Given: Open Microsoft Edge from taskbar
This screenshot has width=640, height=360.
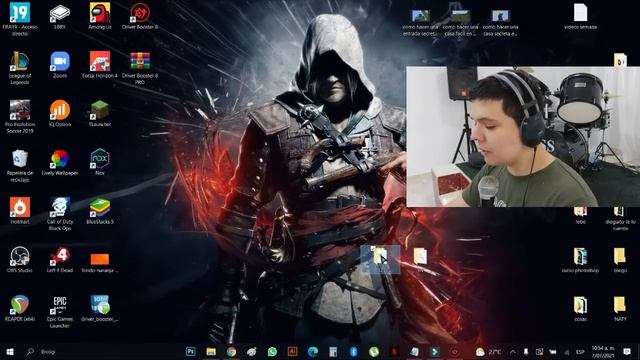Looking at the screenshot, I should pos(313,351).
